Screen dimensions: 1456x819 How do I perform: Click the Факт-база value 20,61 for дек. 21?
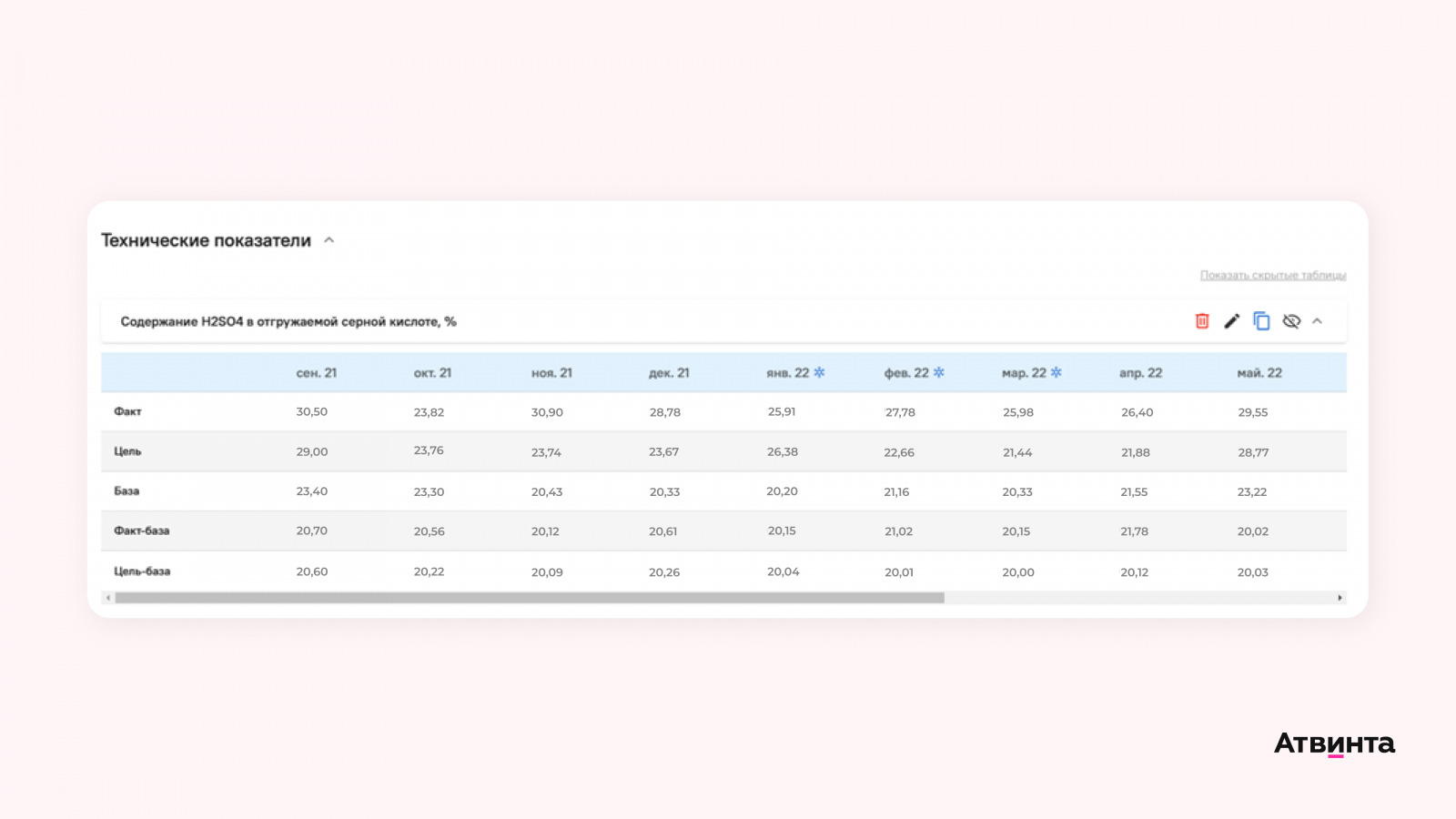pos(662,531)
